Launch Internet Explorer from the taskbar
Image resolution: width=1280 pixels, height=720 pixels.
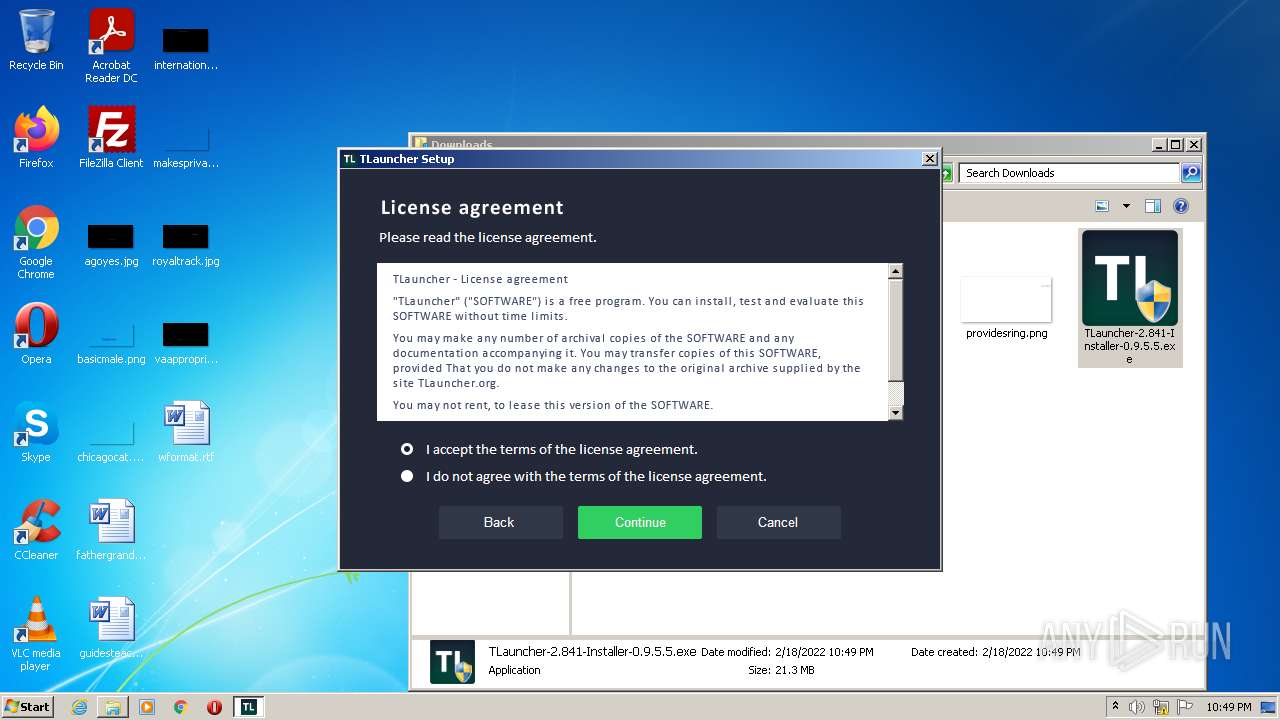pyautogui.click(x=79, y=707)
